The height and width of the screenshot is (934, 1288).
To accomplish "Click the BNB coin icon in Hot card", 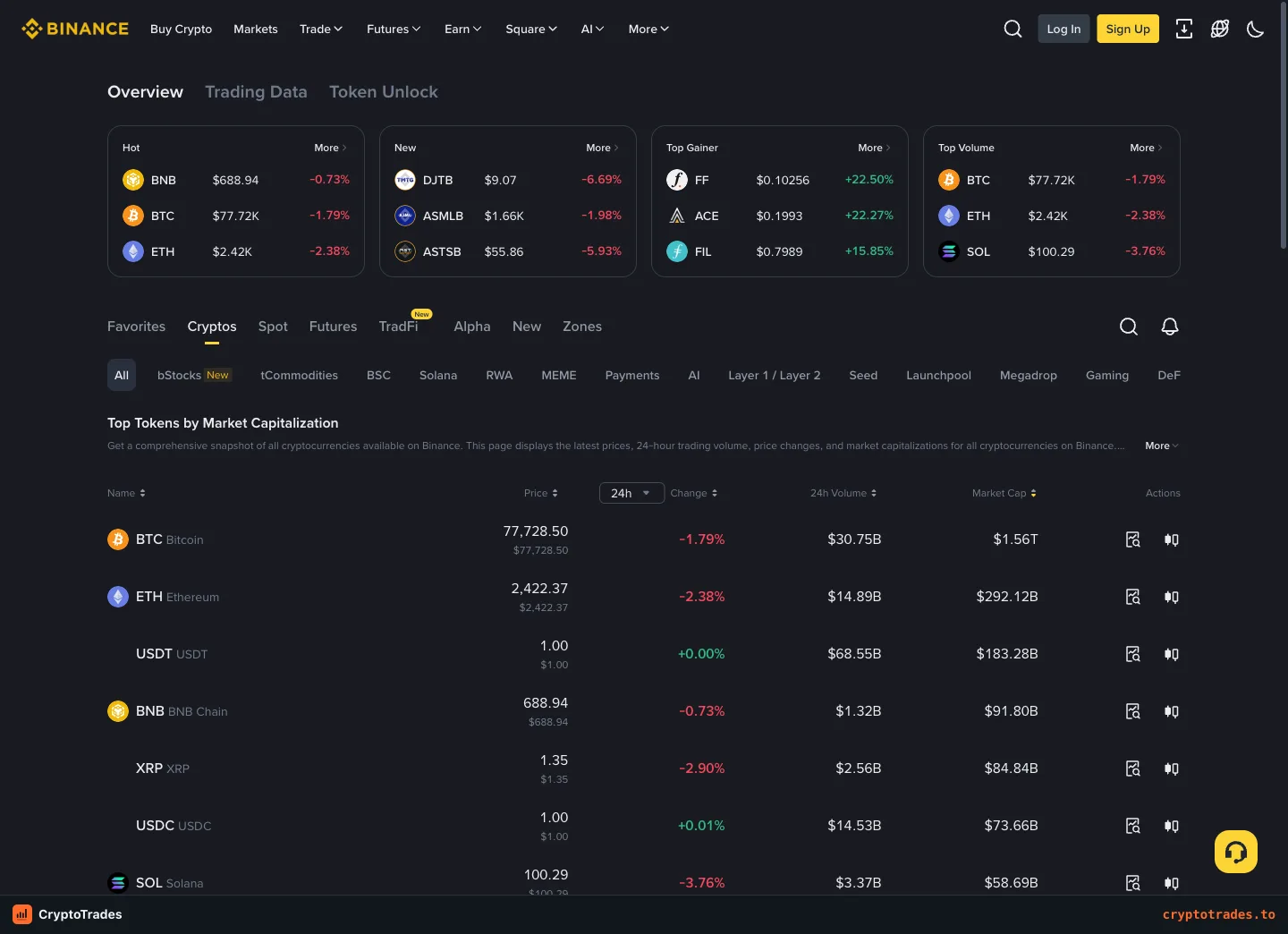I will 133,180.
